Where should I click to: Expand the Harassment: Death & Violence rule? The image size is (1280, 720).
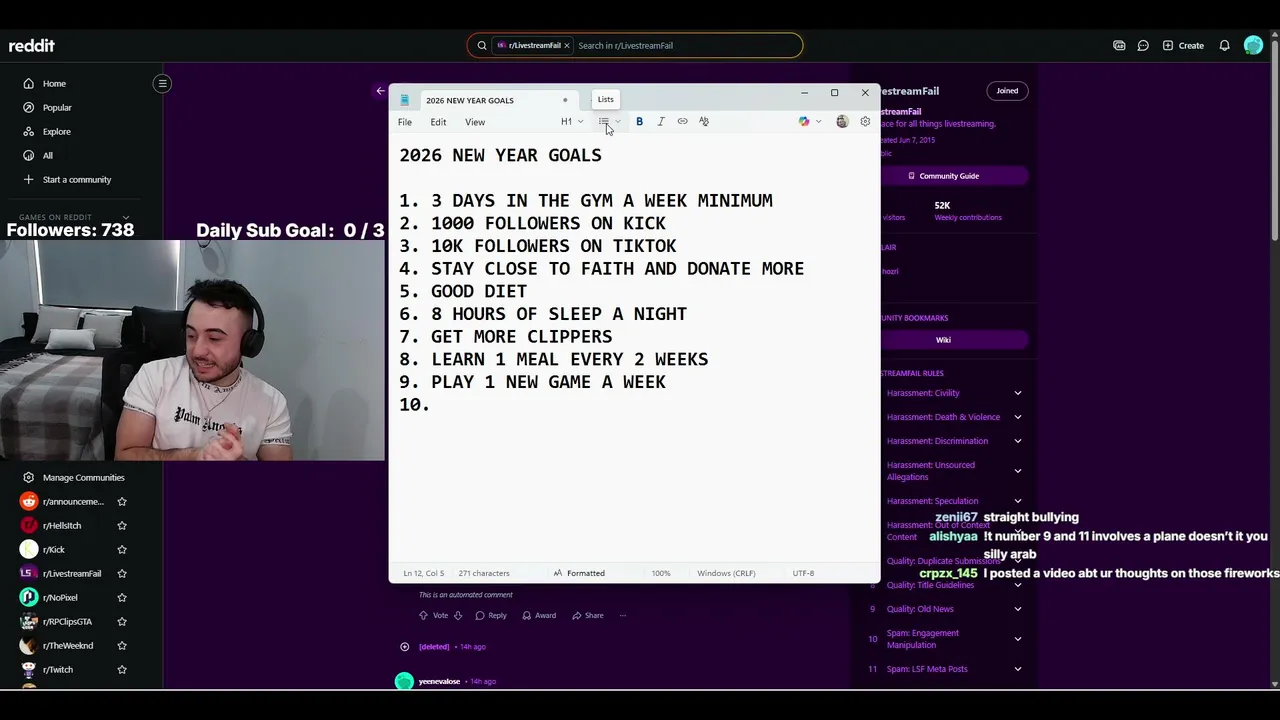(1018, 417)
